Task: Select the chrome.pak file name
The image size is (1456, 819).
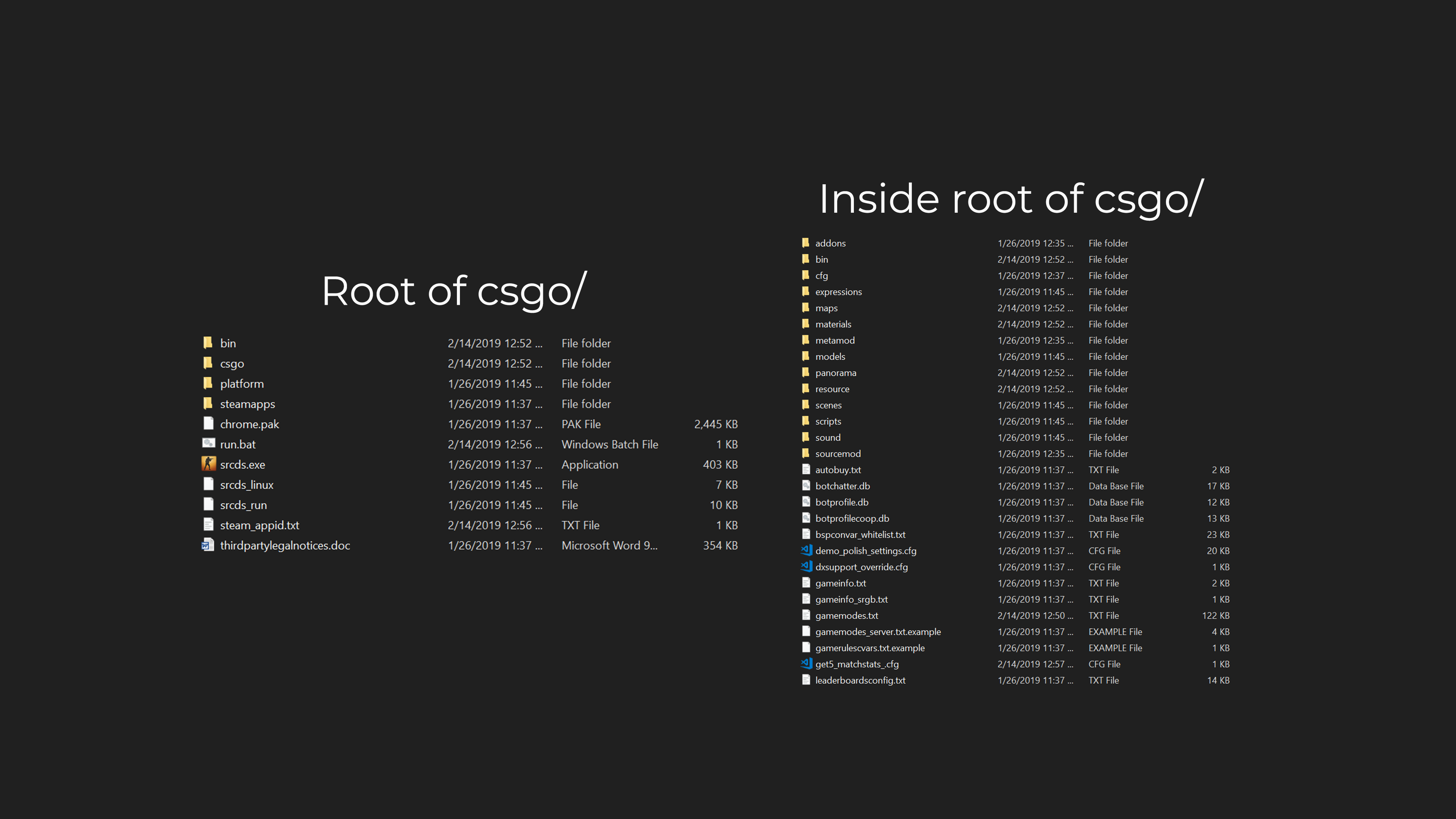Action: (249, 424)
